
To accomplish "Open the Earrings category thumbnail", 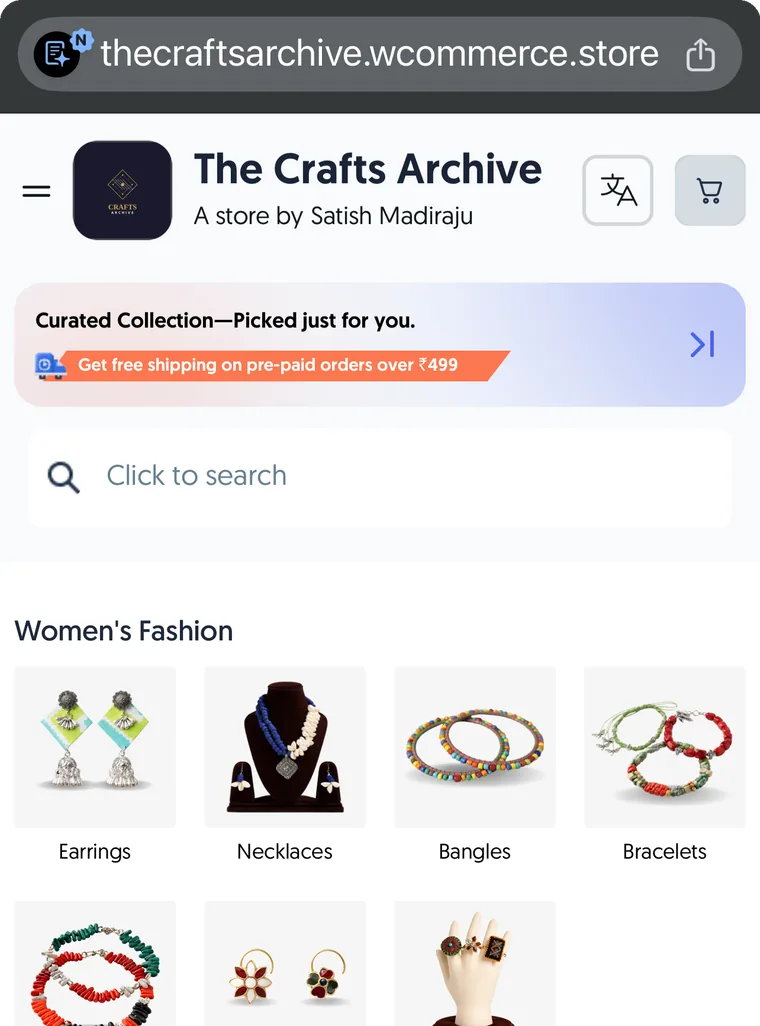I will point(95,747).
